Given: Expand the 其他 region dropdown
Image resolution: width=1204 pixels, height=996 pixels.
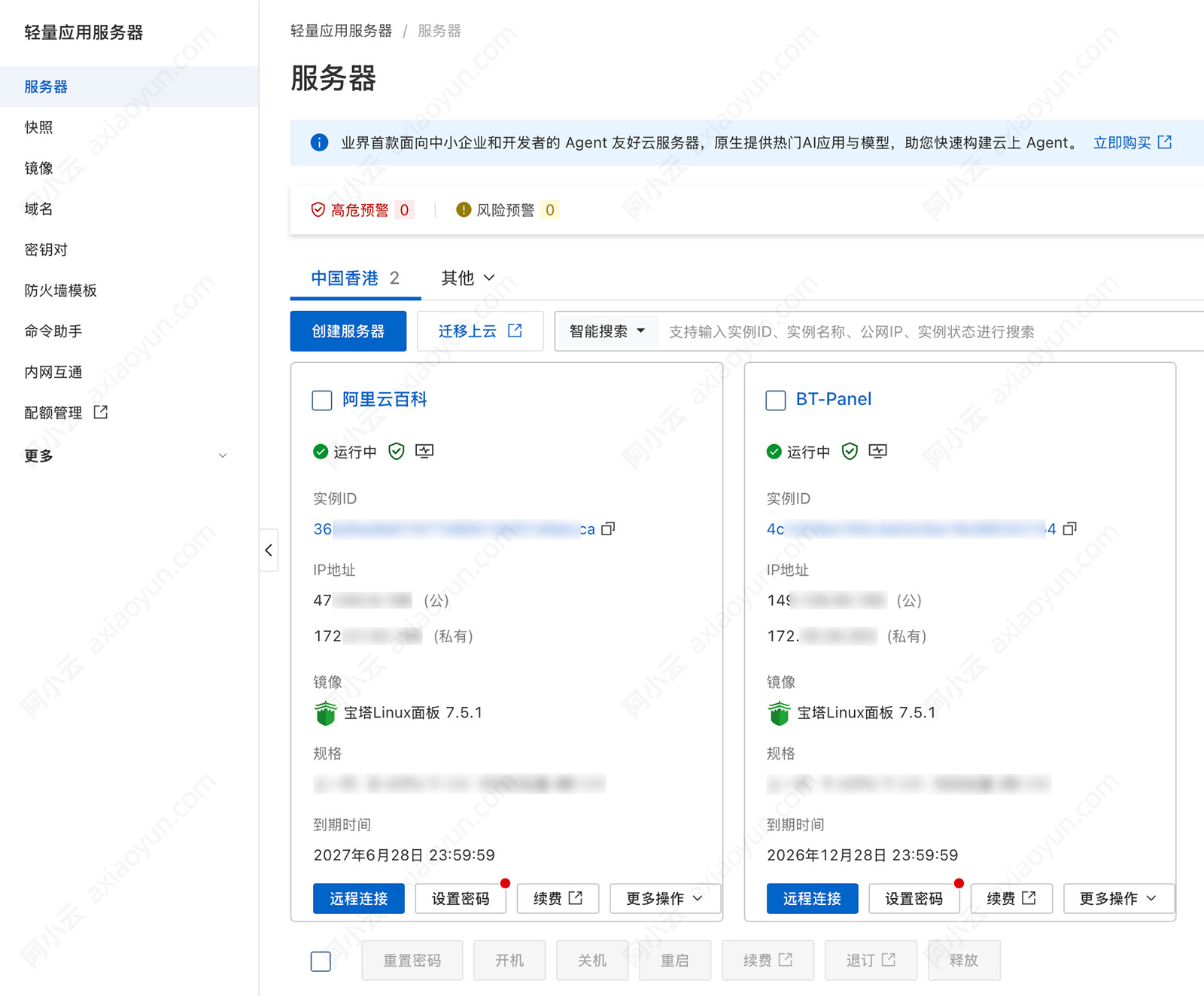Looking at the screenshot, I should [468, 278].
